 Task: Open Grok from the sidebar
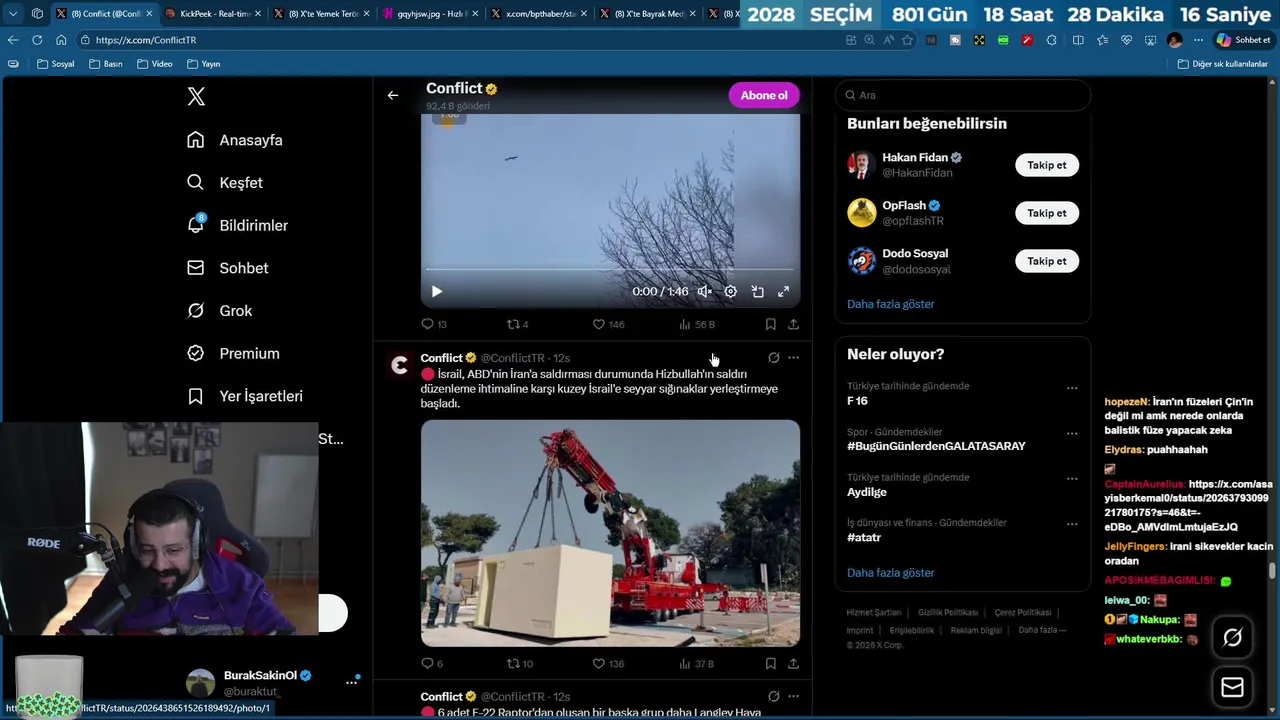[220, 311]
